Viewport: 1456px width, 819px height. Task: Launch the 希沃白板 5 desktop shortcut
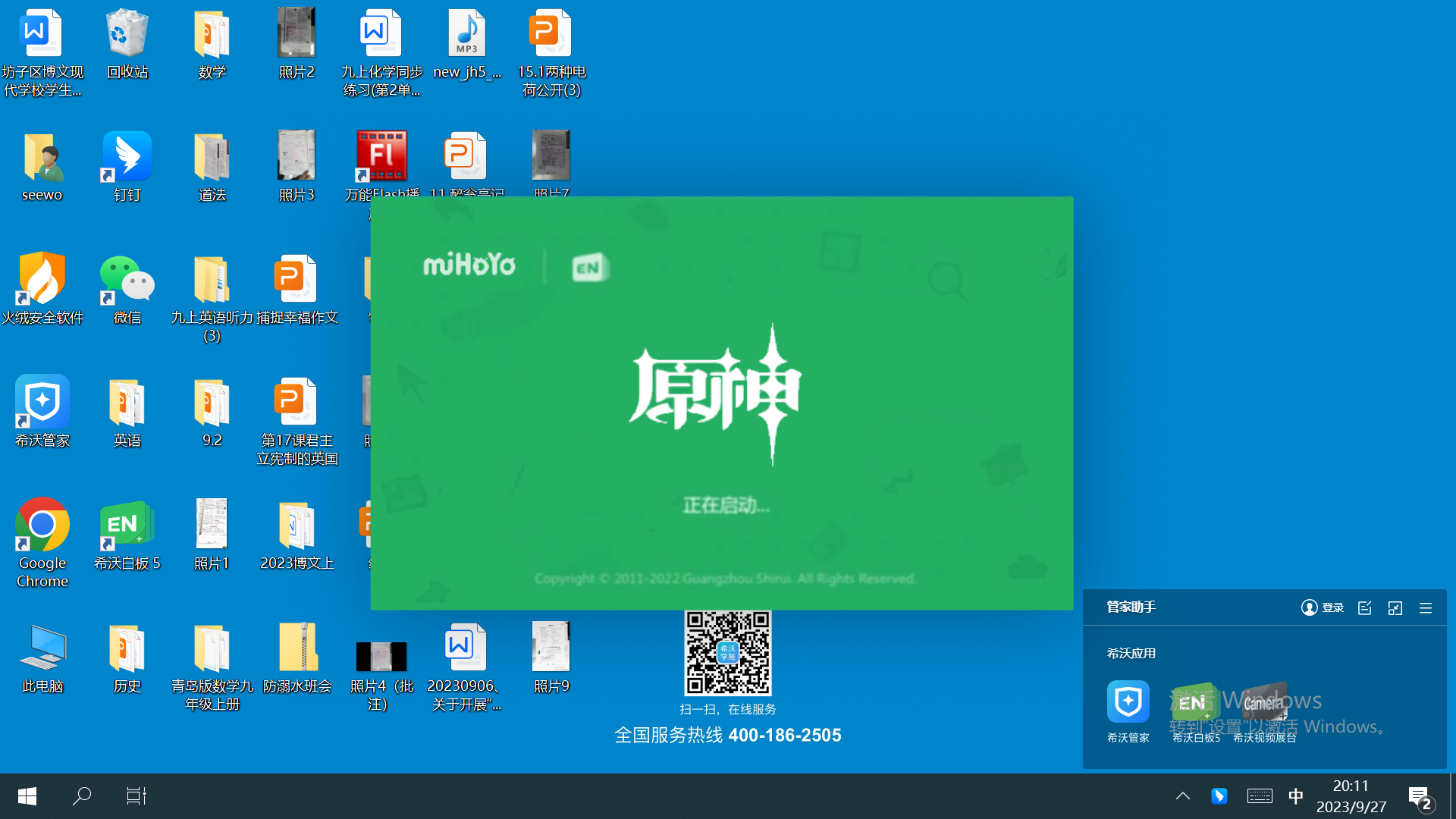click(x=127, y=535)
